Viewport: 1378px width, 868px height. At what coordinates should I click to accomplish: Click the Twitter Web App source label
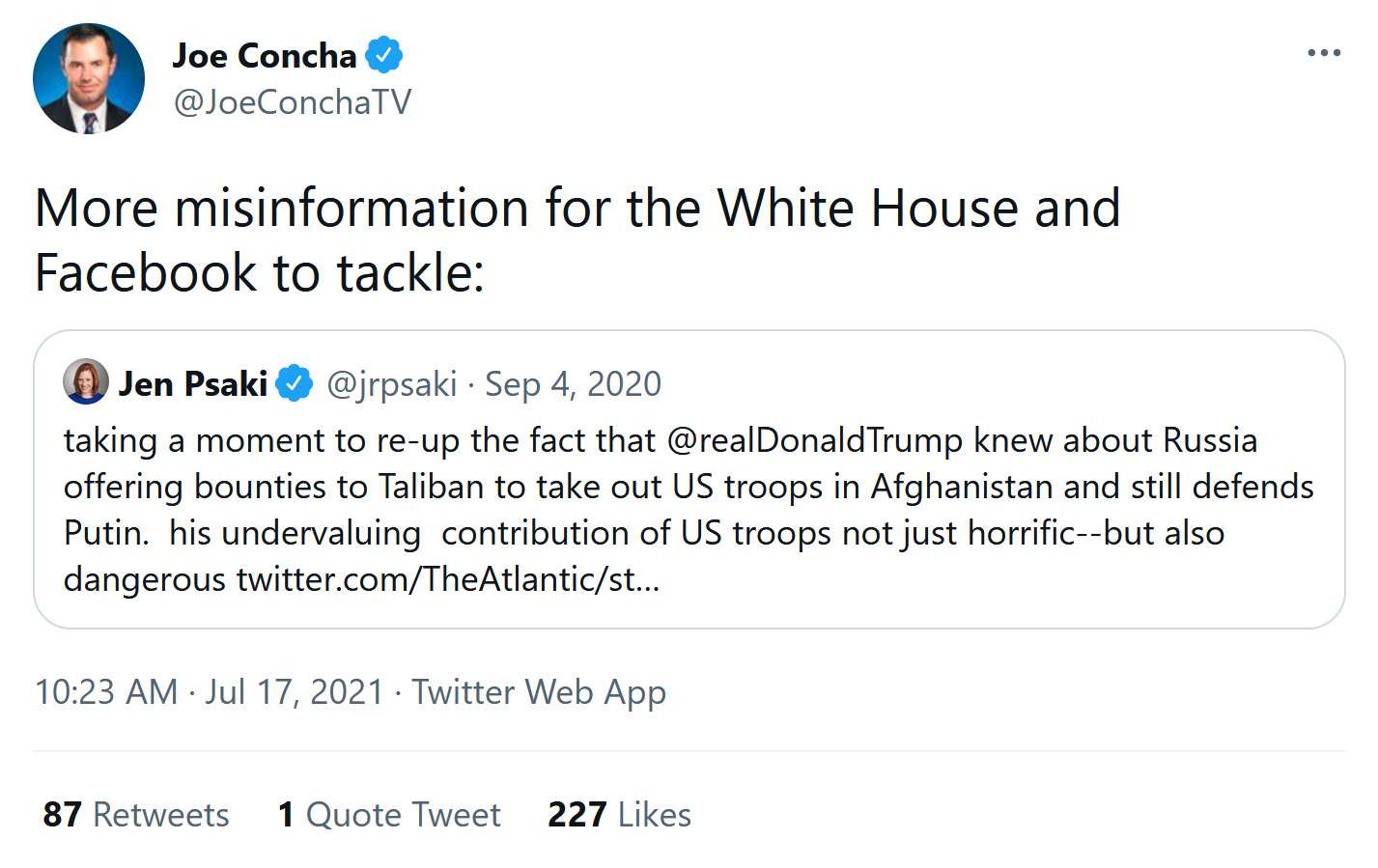click(539, 691)
